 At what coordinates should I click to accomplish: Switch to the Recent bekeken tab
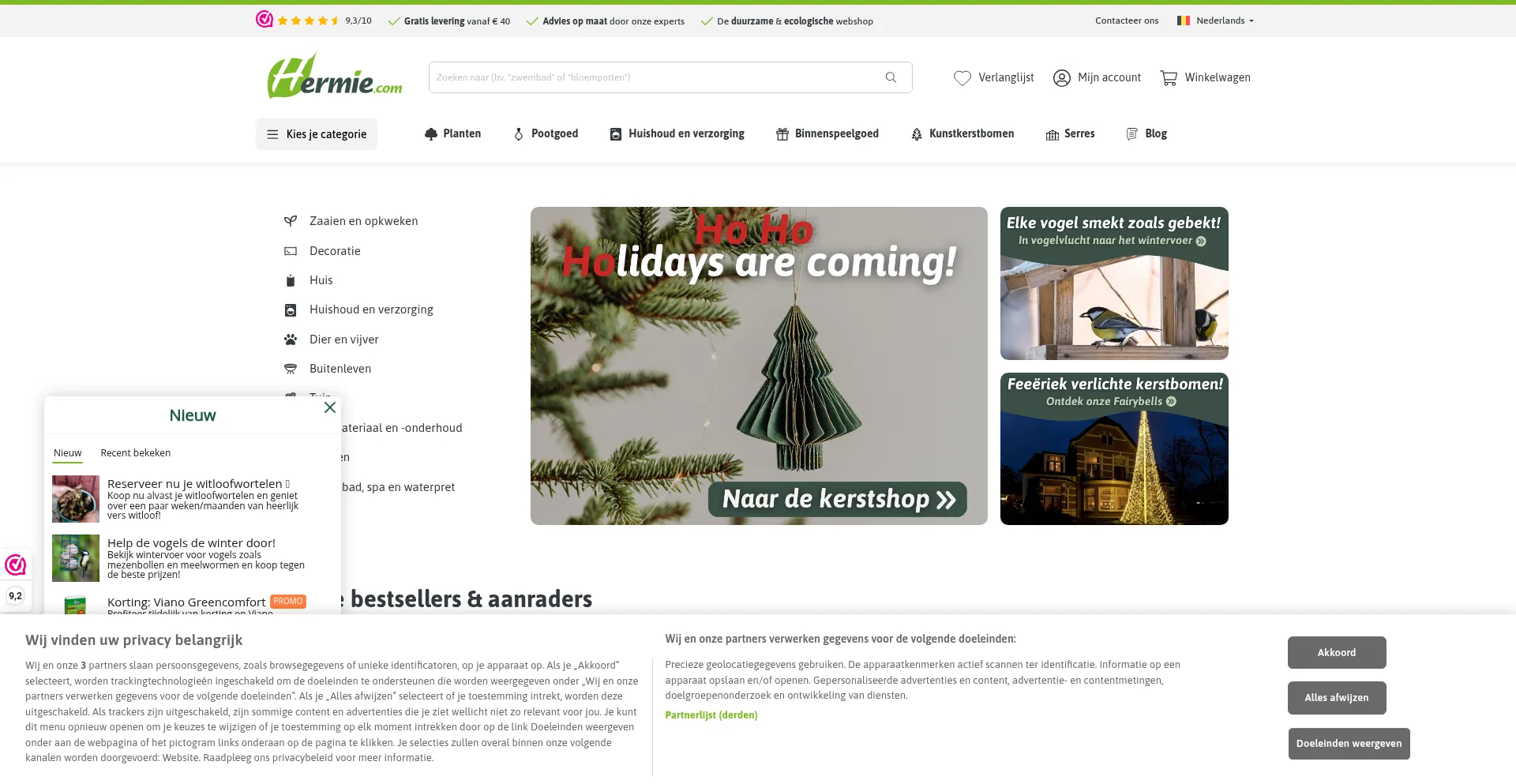click(136, 453)
